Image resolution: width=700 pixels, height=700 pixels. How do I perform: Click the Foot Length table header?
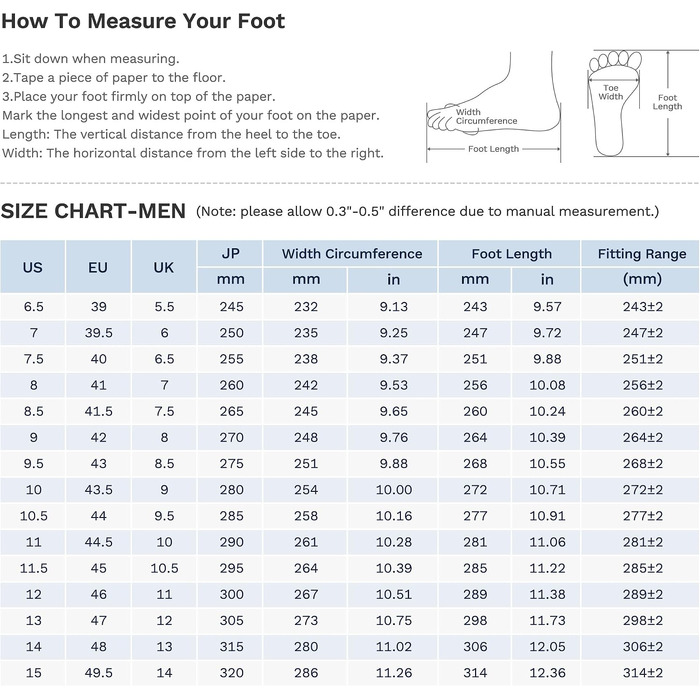511,254
